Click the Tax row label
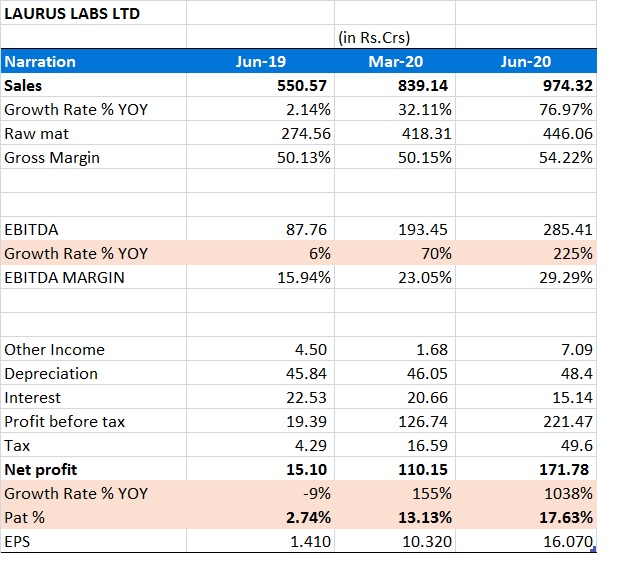 tap(93, 446)
